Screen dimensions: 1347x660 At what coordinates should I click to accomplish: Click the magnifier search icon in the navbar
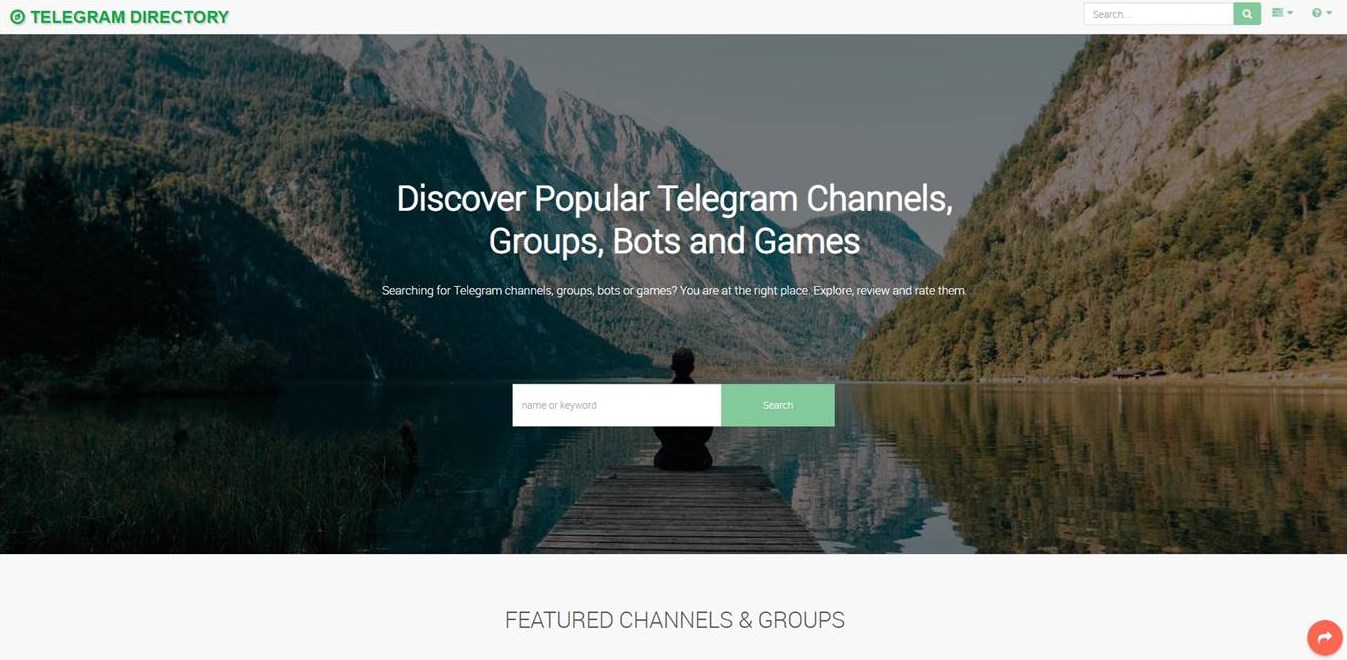(1247, 14)
